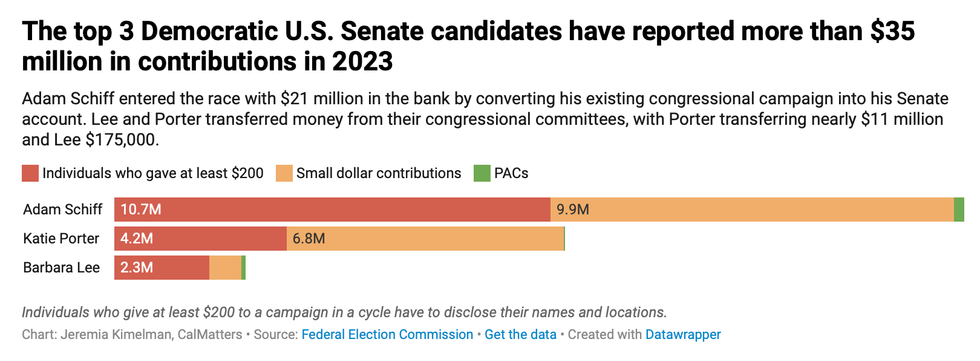Select Adam Schiff's 9.9M orange bar
This screenshot has width=980, height=361.
(x=752, y=209)
